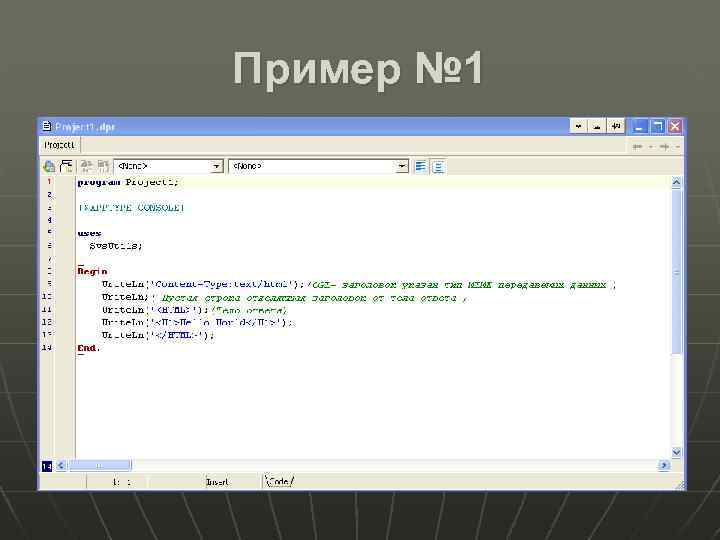Screen dimensions: 720x540
Task: Maximize the Project1.dpr editor window
Action: pyautogui.click(x=657, y=126)
